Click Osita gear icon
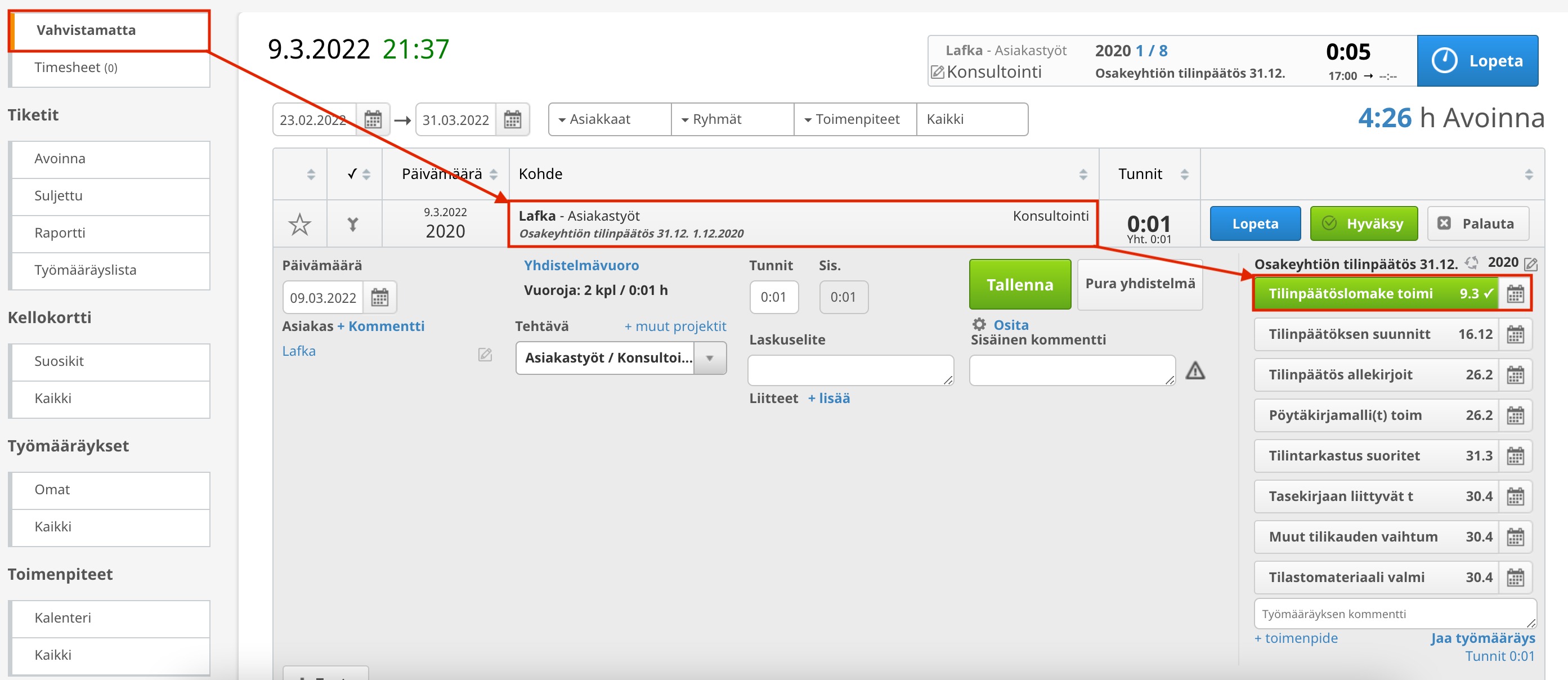 [x=979, y=324]
